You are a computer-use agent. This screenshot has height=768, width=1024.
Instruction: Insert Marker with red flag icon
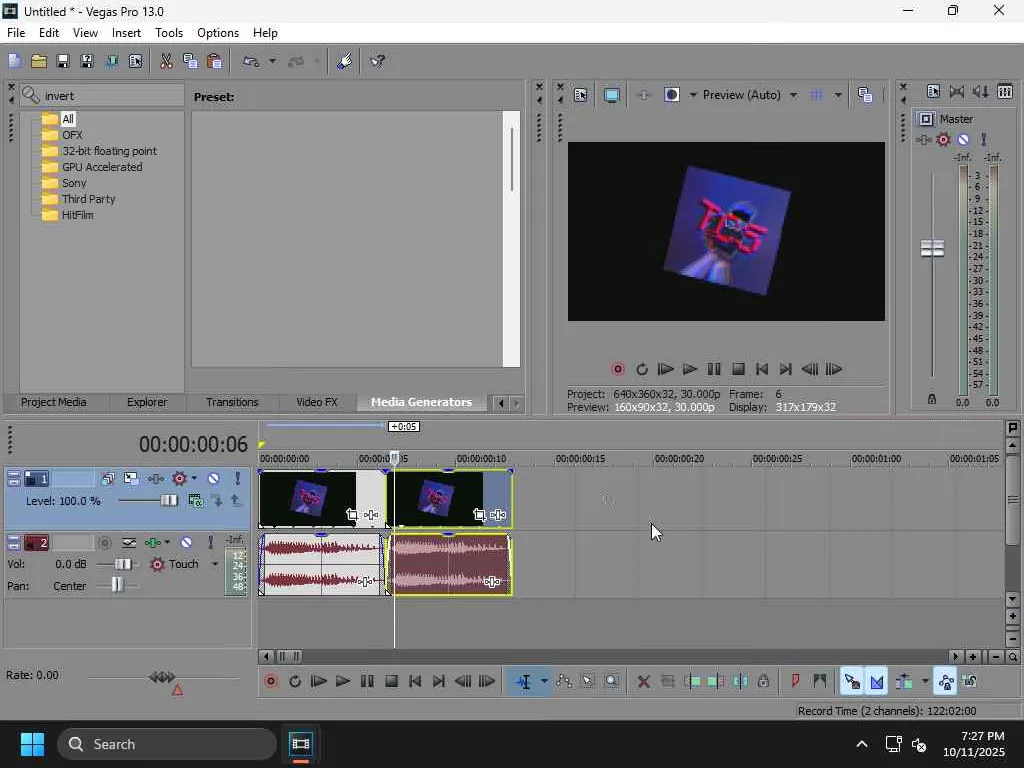pyautogui.click(x=795, y=682)
